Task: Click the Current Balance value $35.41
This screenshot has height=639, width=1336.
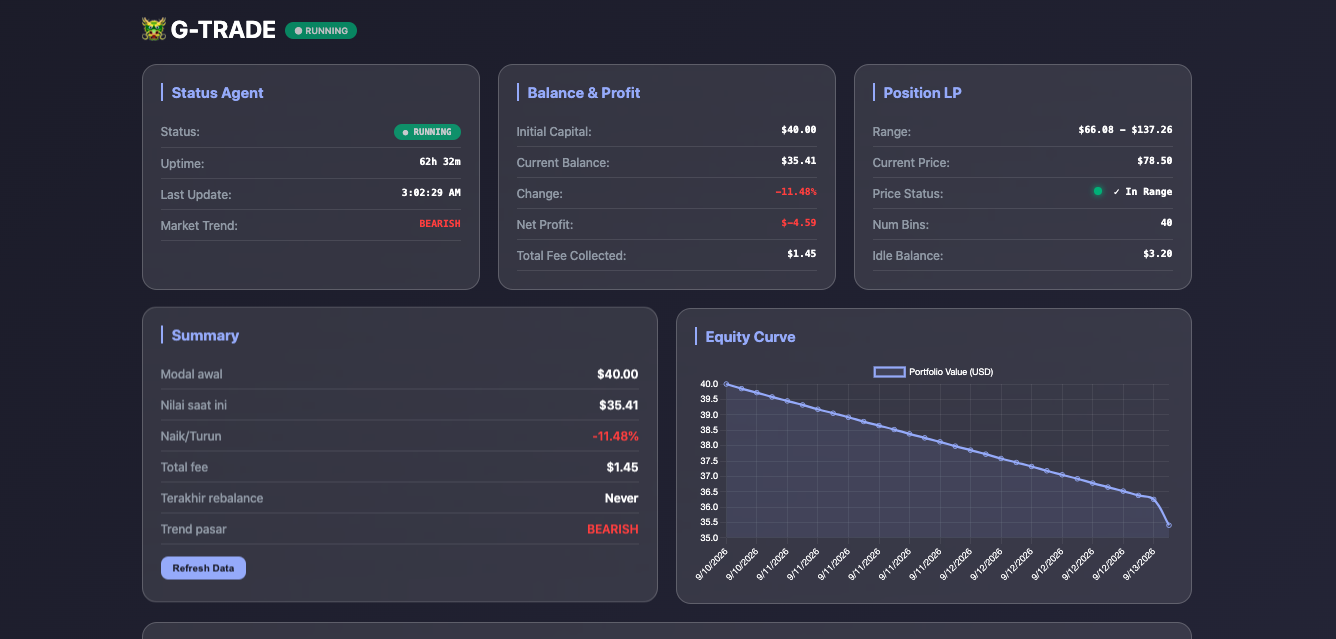Action: (x=799, y=162)
